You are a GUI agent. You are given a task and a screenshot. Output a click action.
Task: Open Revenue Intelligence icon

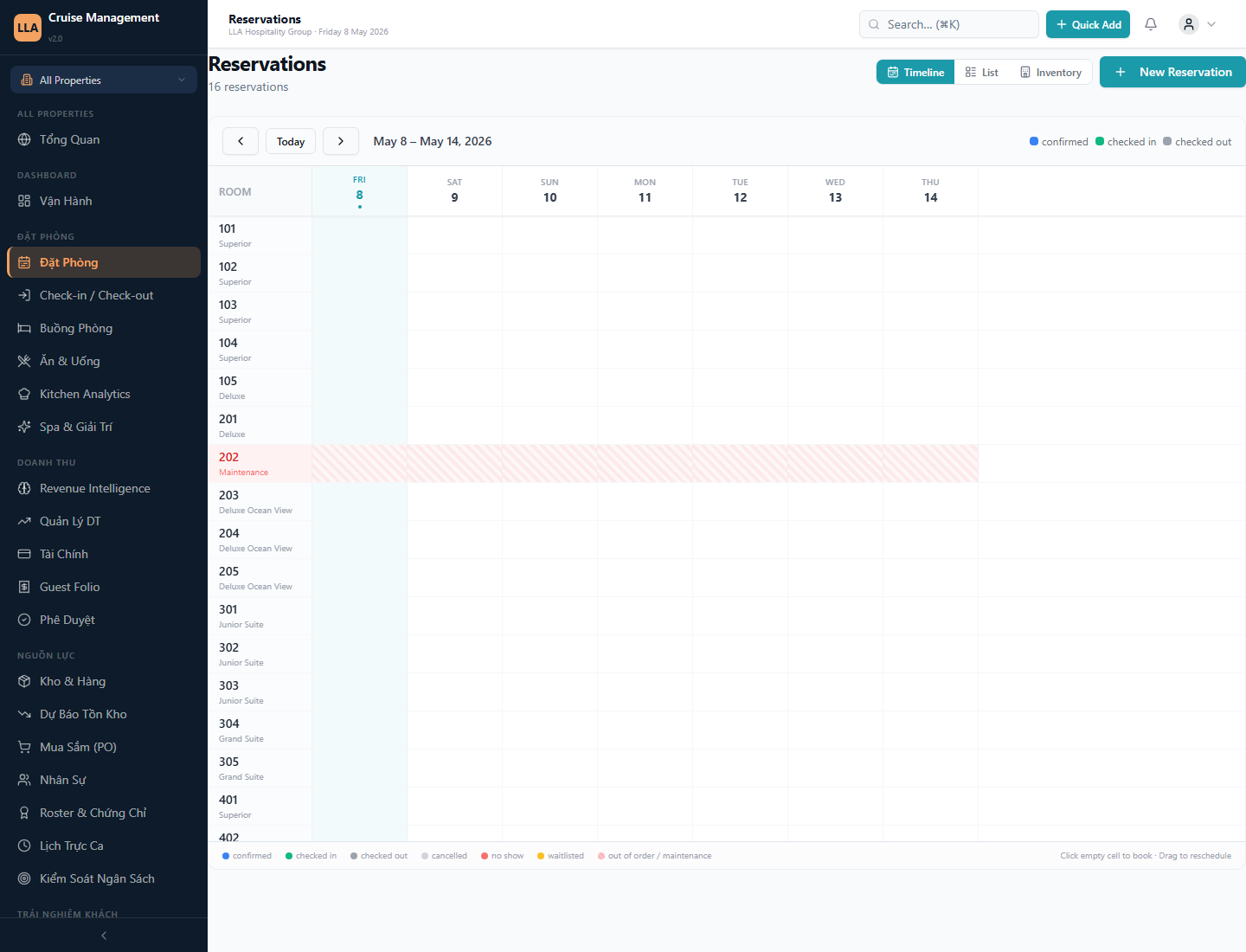(24, 488)
